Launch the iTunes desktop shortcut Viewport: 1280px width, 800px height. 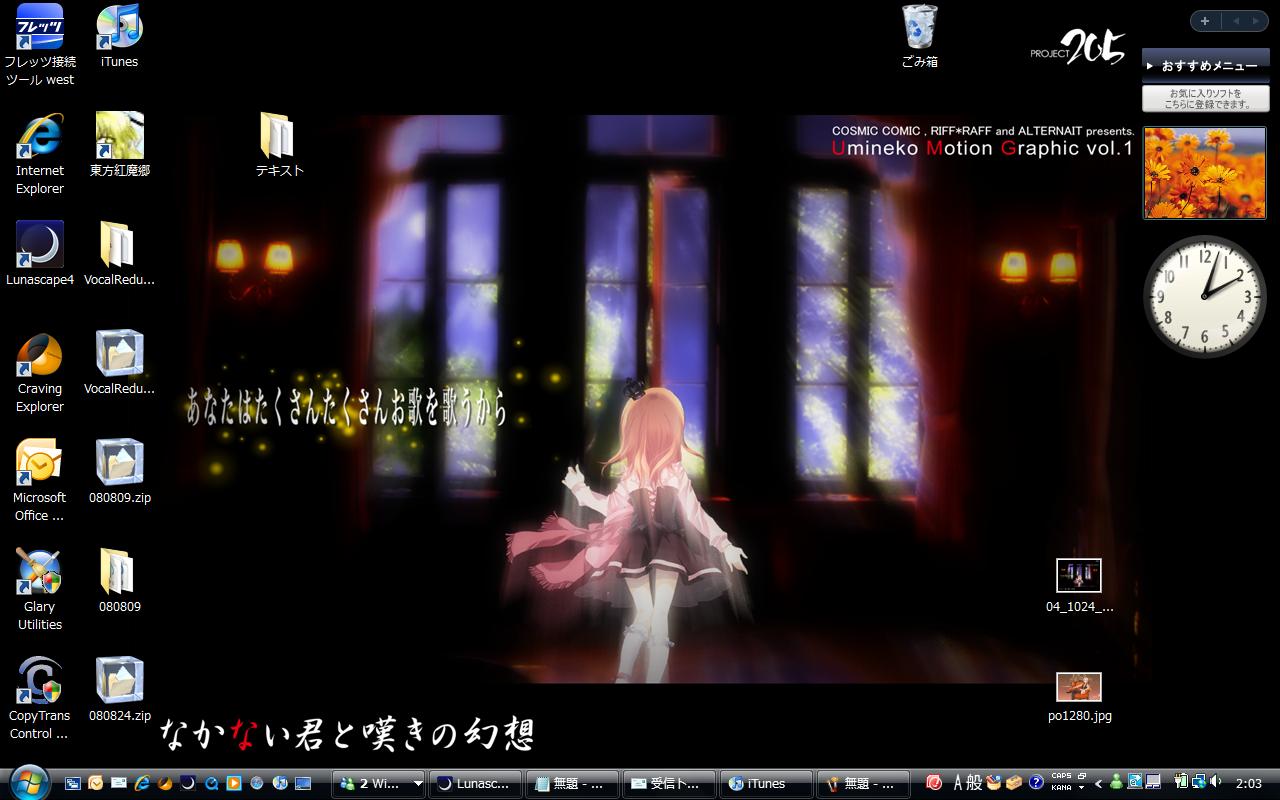119,37
